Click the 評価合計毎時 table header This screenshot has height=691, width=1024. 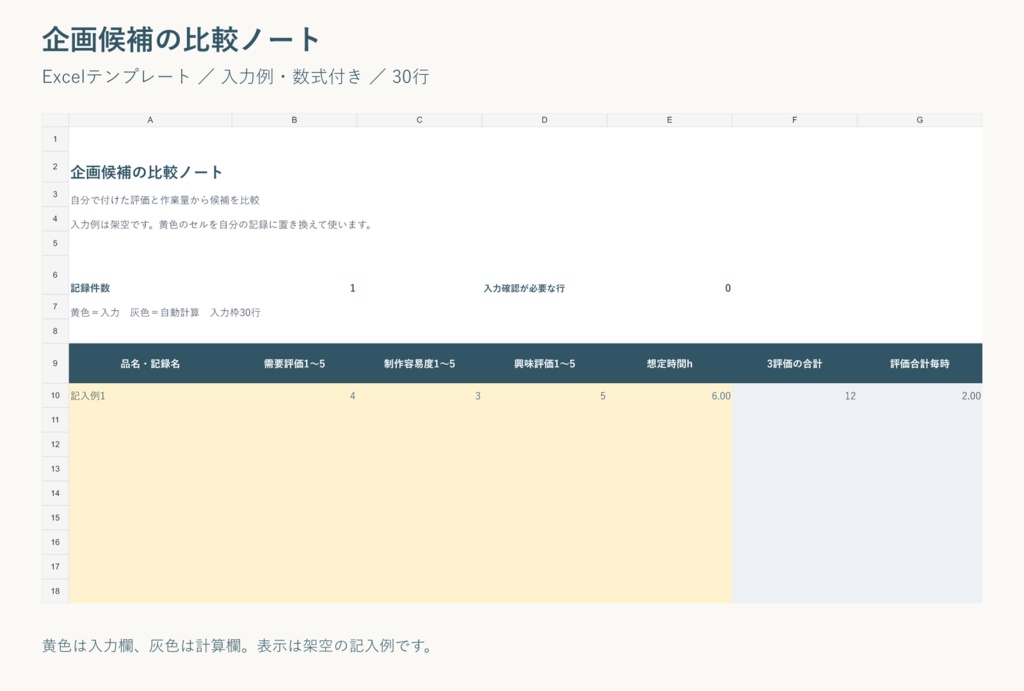920,364
